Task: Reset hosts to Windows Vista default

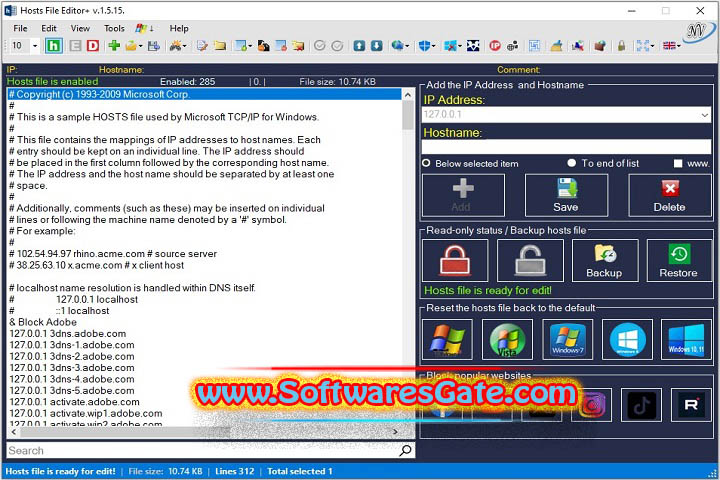Action: [x=507, y=339]
